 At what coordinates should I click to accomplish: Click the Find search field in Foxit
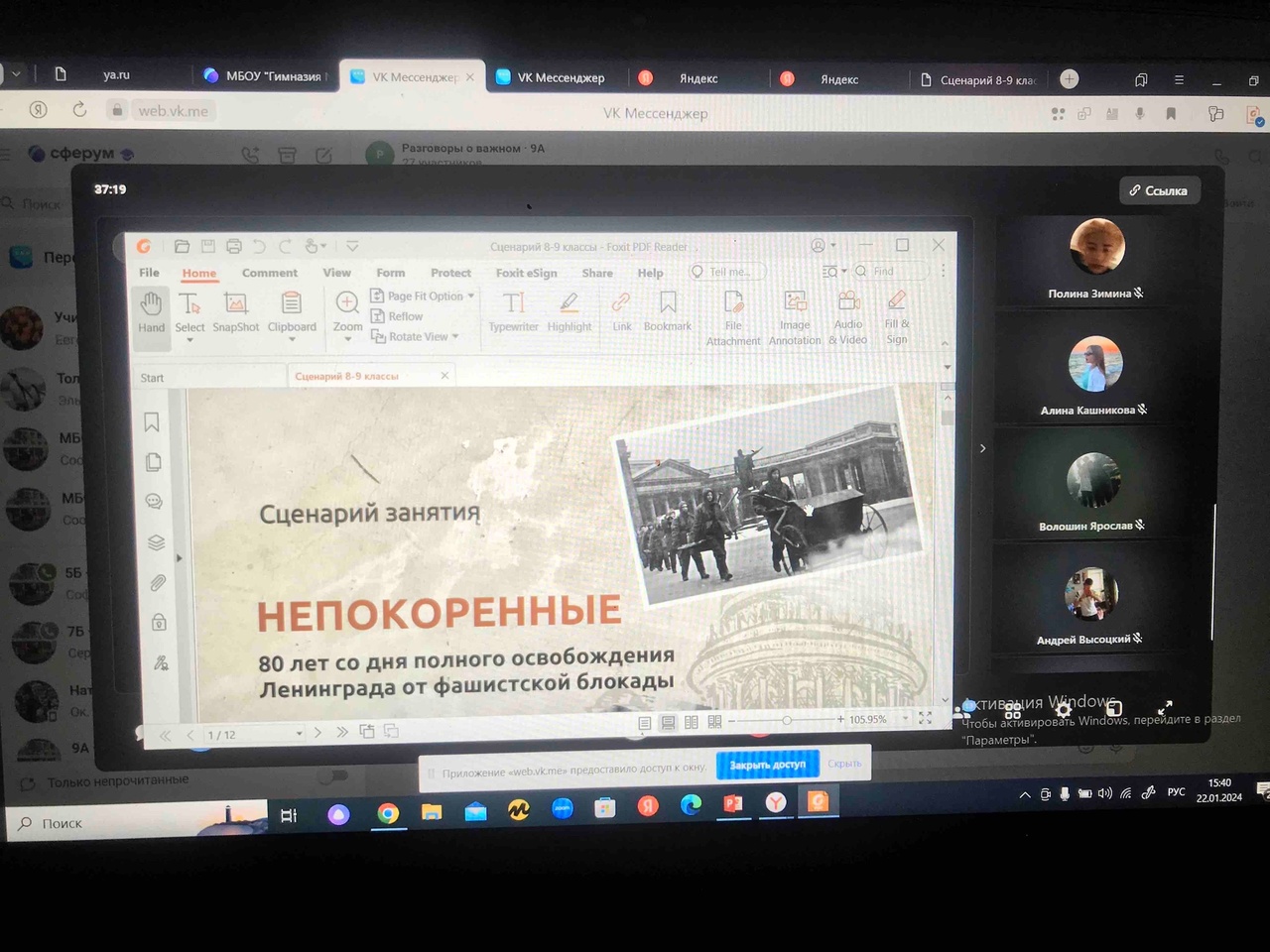point(891,271)
